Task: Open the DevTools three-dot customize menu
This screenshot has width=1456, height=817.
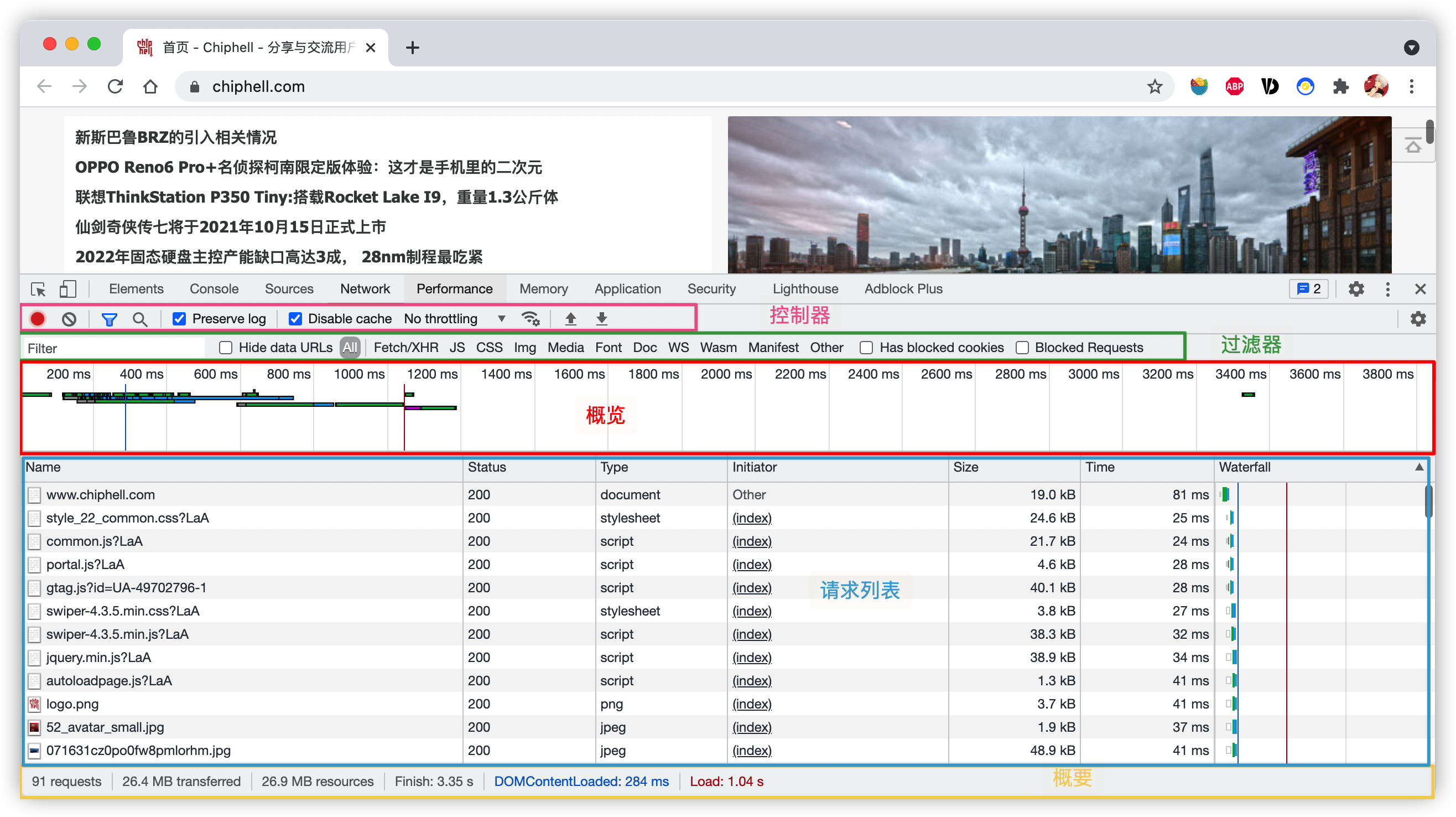Action: (1387, 289)
